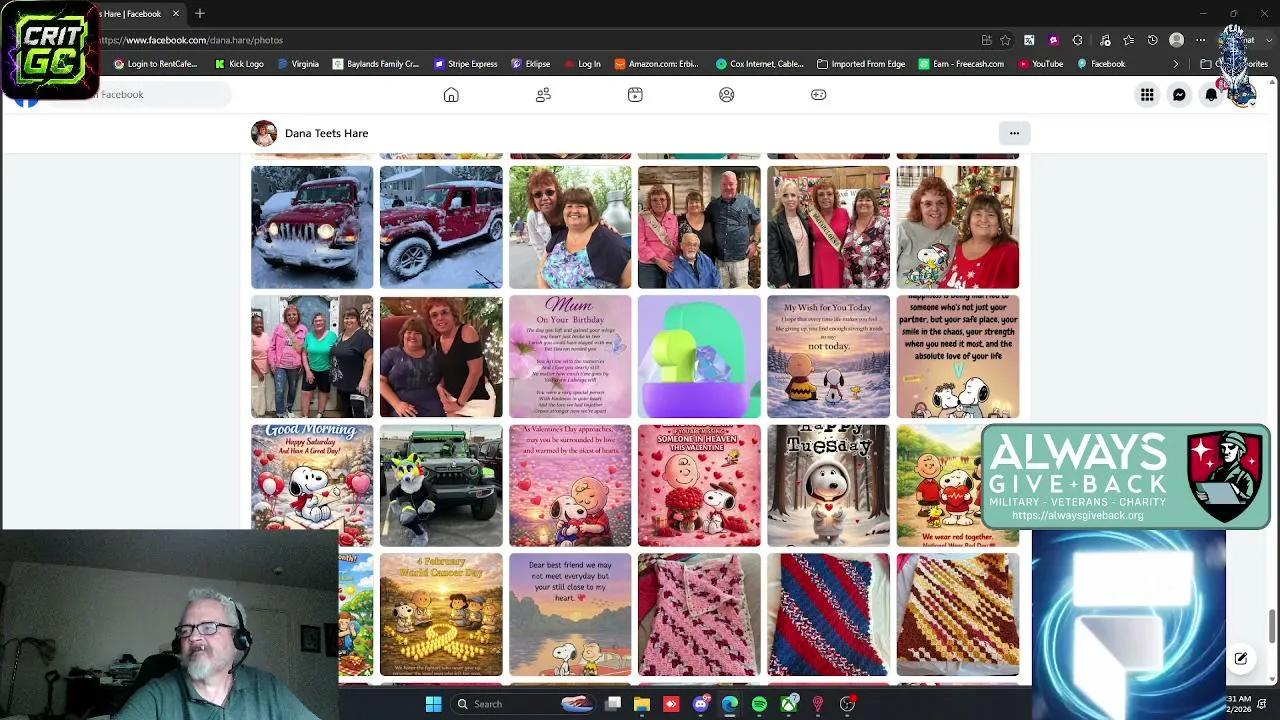Open the Reels video icon

(x=635, y=95)
